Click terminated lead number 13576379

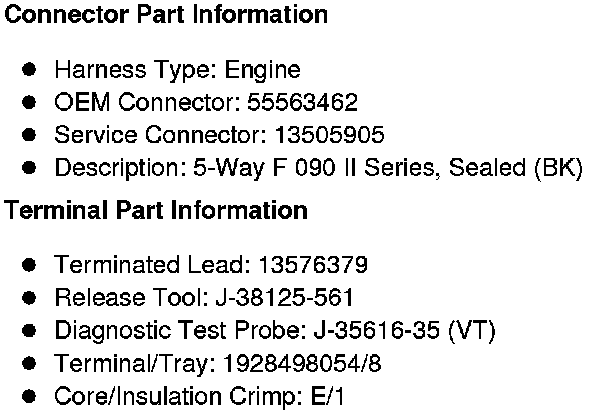point(312,265)
